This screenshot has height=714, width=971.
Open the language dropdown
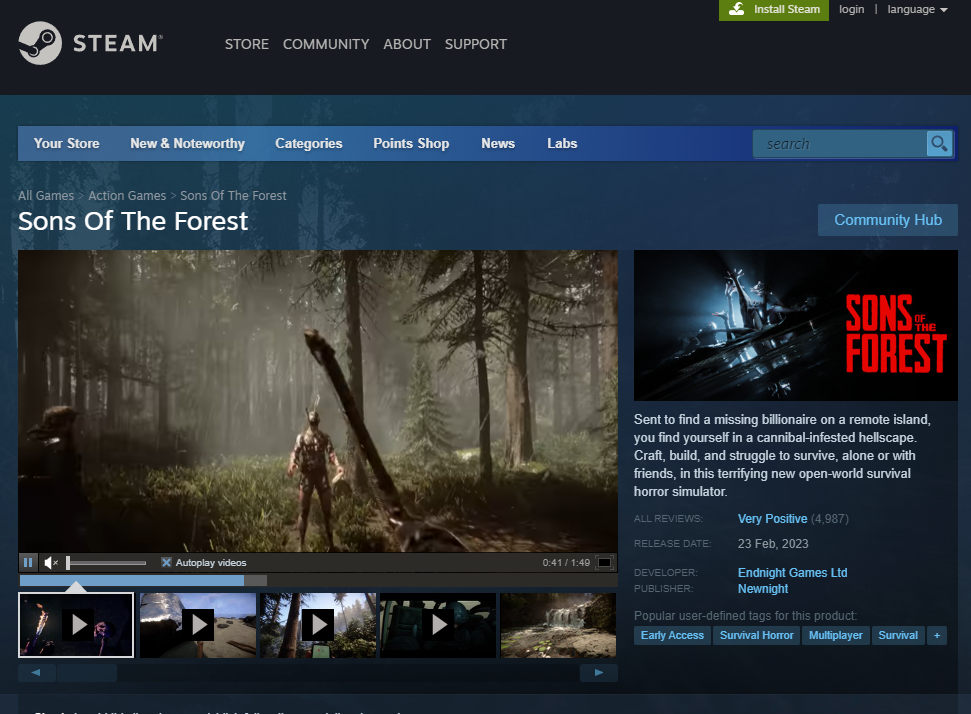coord(915,9)
